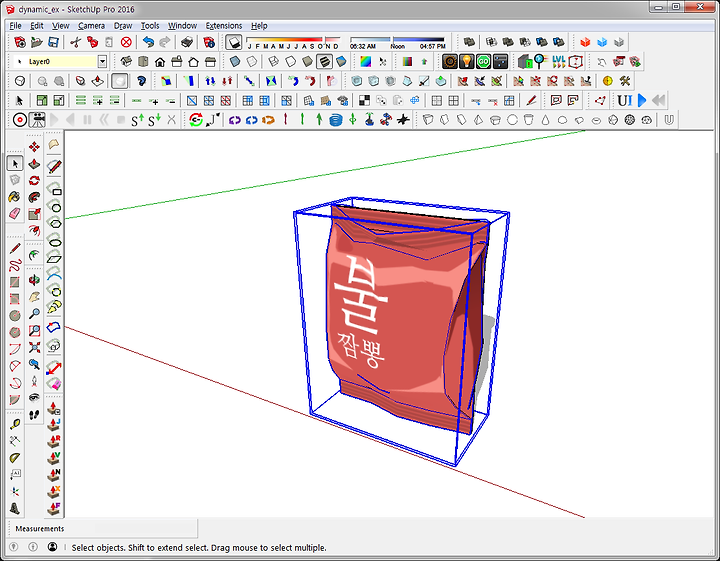Select the Look Around eye tool
The height and width of the screenshot is (561, 720).
pyautogui.click(x=34, y=397)
